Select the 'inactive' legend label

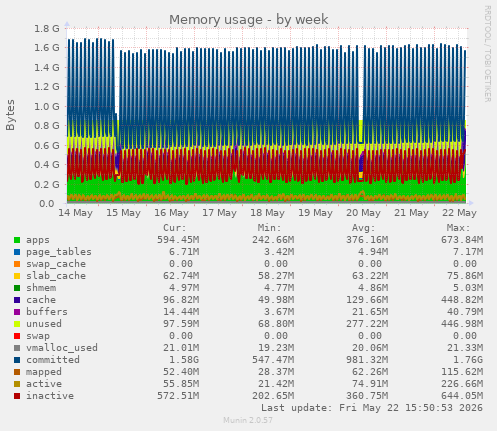[50, 396]
